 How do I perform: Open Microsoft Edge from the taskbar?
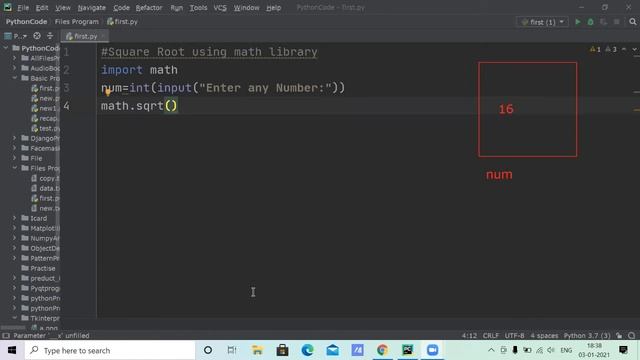(x=307, y=350)
